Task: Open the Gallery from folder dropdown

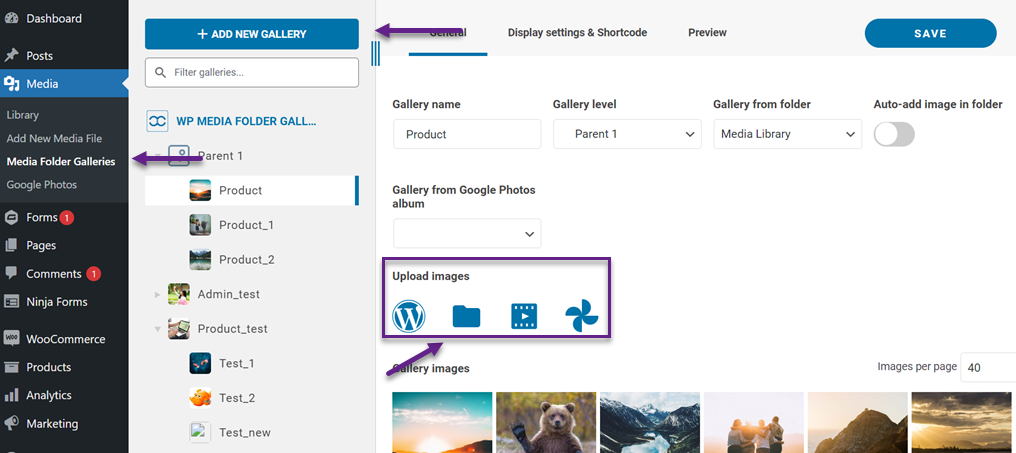Action: [x=787, y=134]
